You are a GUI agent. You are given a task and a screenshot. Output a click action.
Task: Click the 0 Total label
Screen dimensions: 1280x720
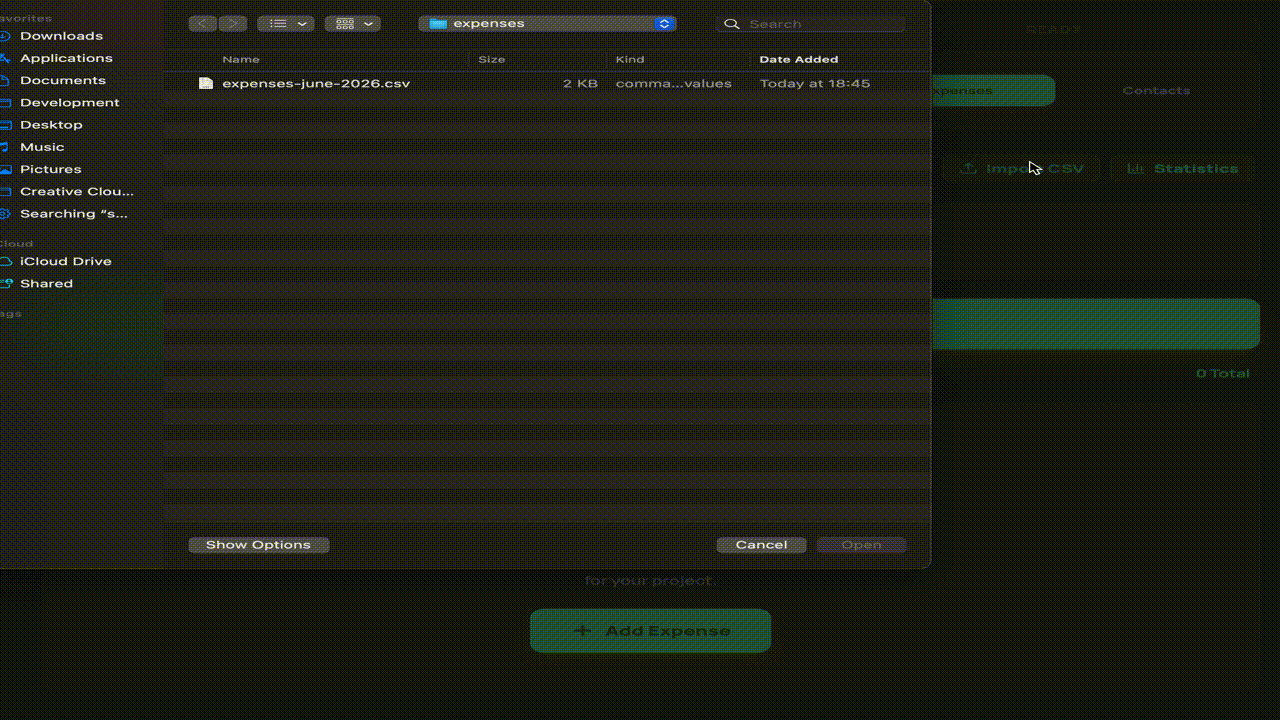(x=1222, y=374)
